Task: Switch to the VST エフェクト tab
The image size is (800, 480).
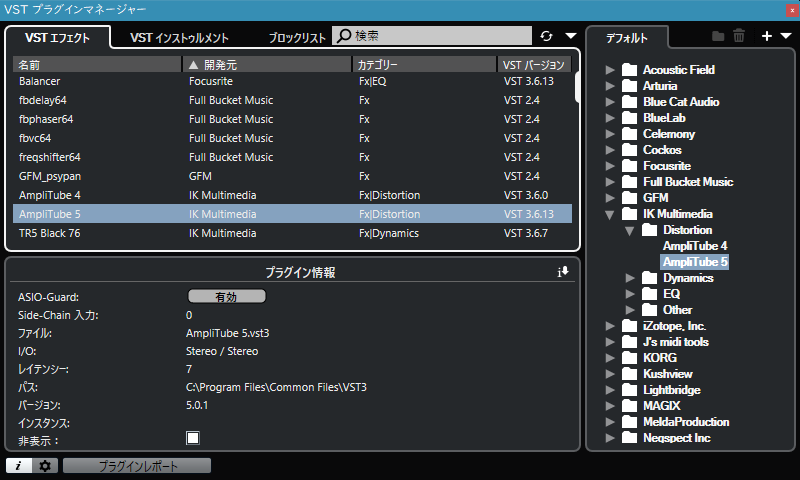Action: [57, 38]
